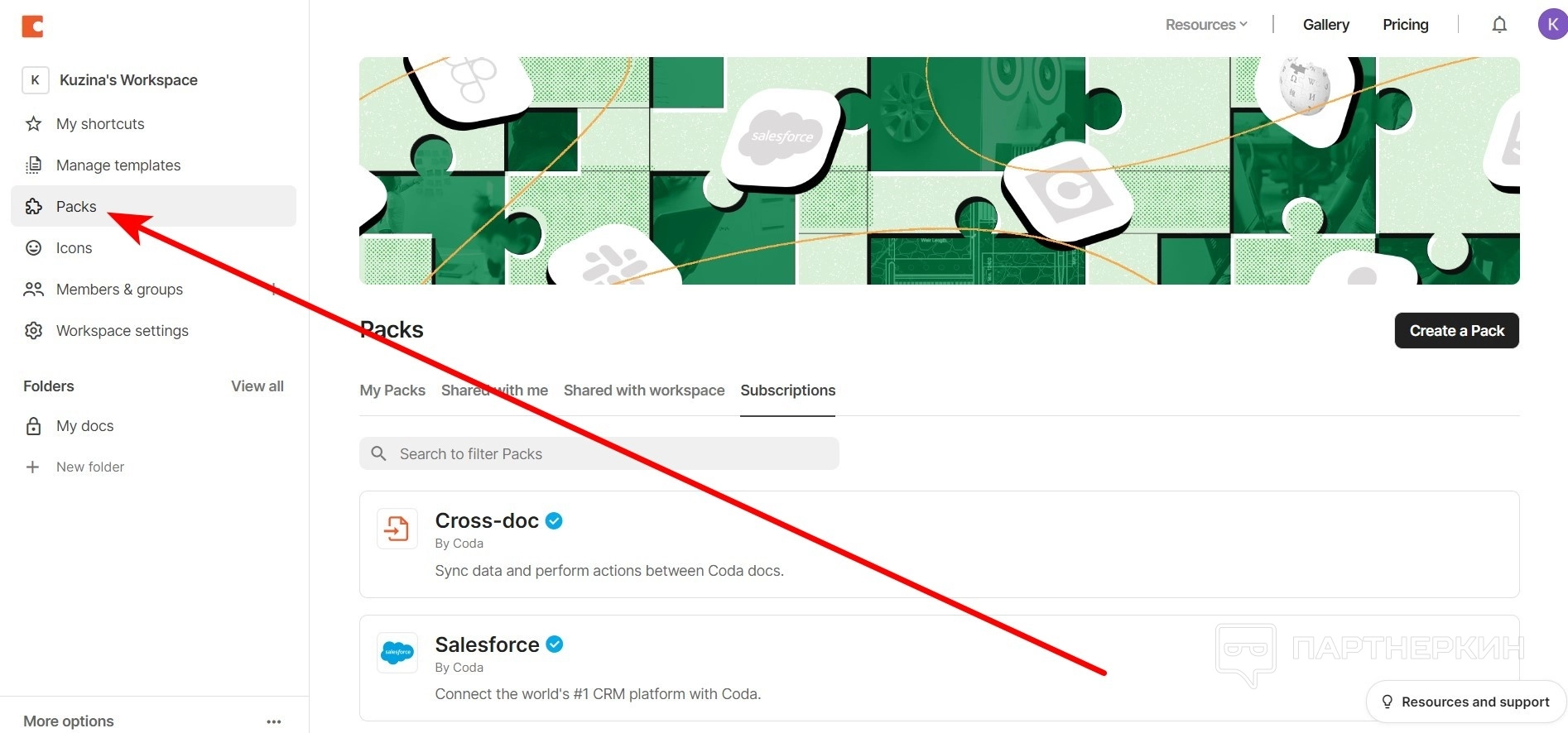Switch to the My Packs tab
Image resolution: width=1568 pixels, height=733 pixels.
coord(392,390)
